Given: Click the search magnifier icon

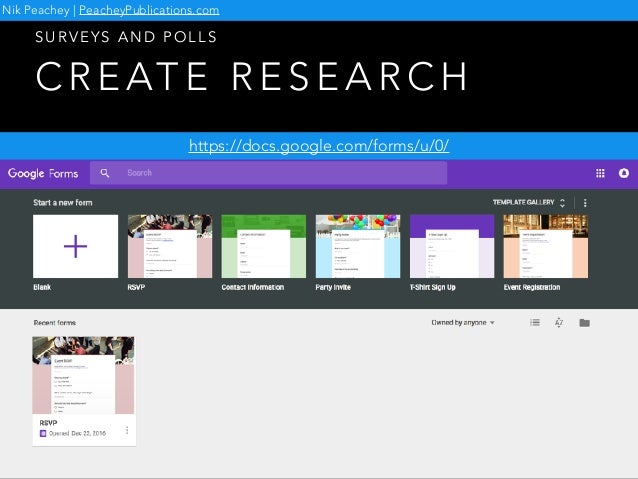Looking at the screenshot, I should coord(105,173).
